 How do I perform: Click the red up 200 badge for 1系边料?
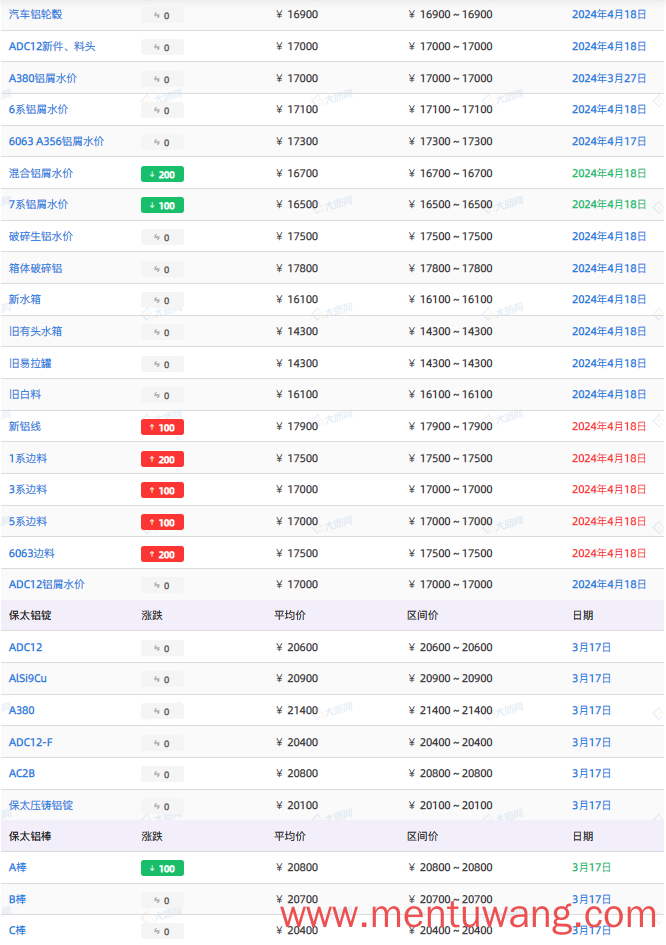coord(162,459)
